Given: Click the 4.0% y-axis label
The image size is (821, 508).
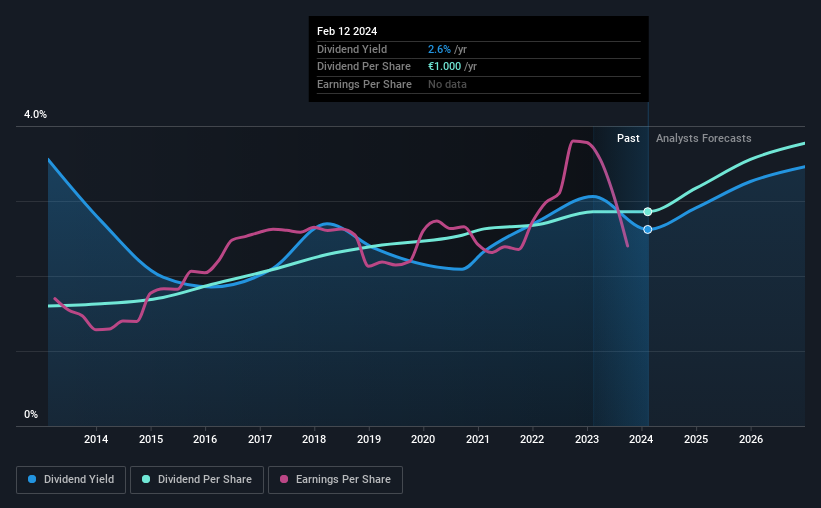Looking at the screenshot, I should [x=35, y=114].
